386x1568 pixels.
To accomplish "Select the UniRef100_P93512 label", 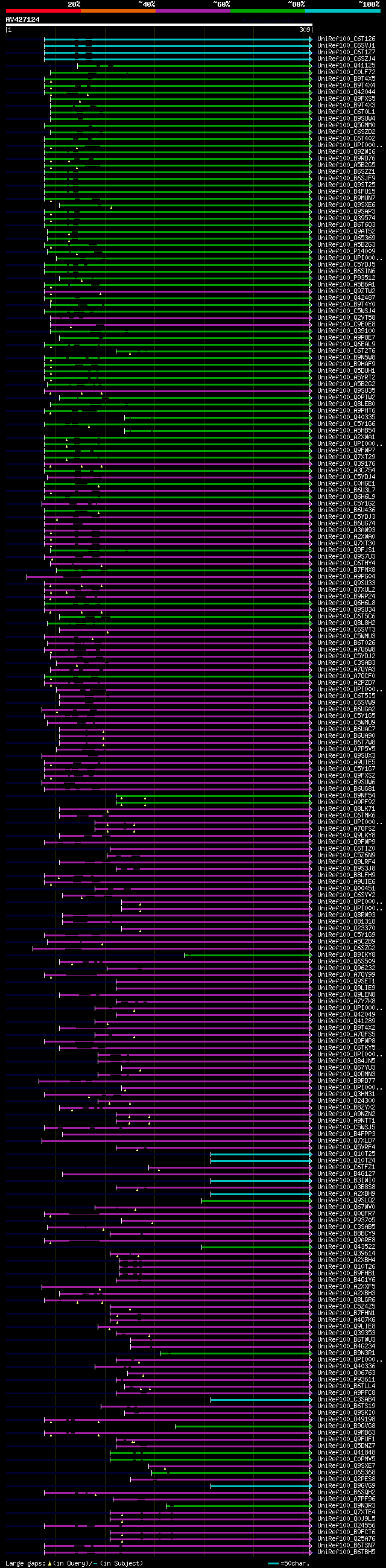I will (346, 278).
